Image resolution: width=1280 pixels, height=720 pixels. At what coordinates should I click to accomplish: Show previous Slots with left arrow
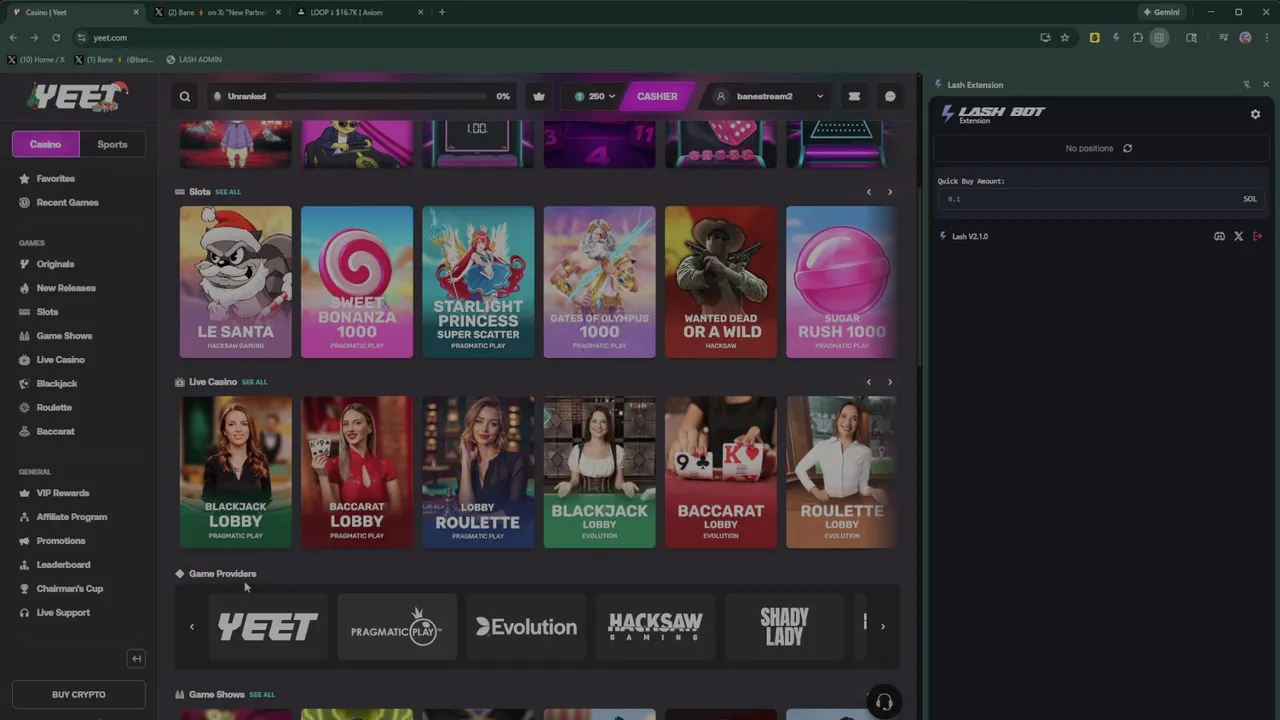pyautogui.click(x=868, y=192)
